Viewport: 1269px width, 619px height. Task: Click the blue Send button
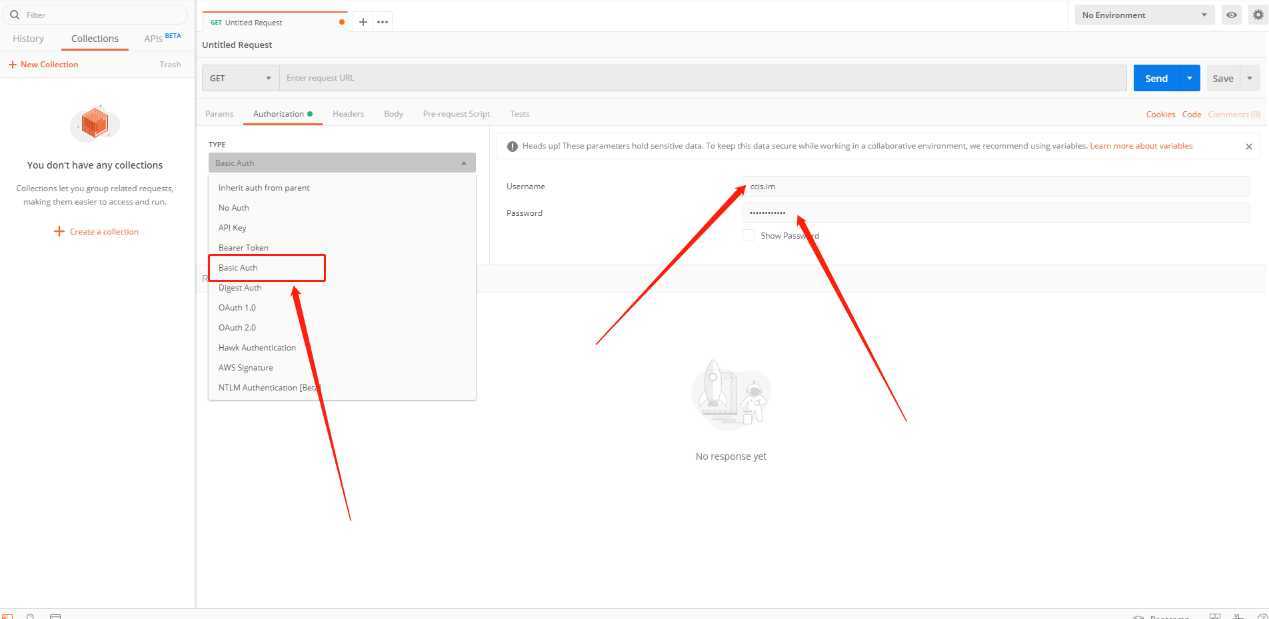(1156, 78)
